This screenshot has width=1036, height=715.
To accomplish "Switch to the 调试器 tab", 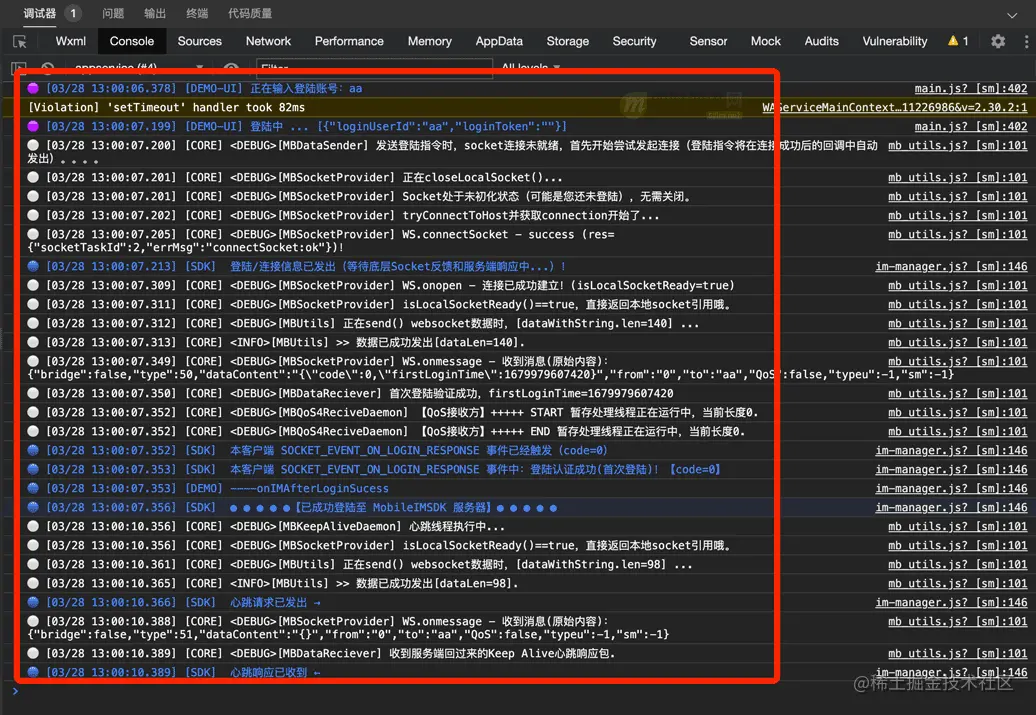I will click(40, 13).
